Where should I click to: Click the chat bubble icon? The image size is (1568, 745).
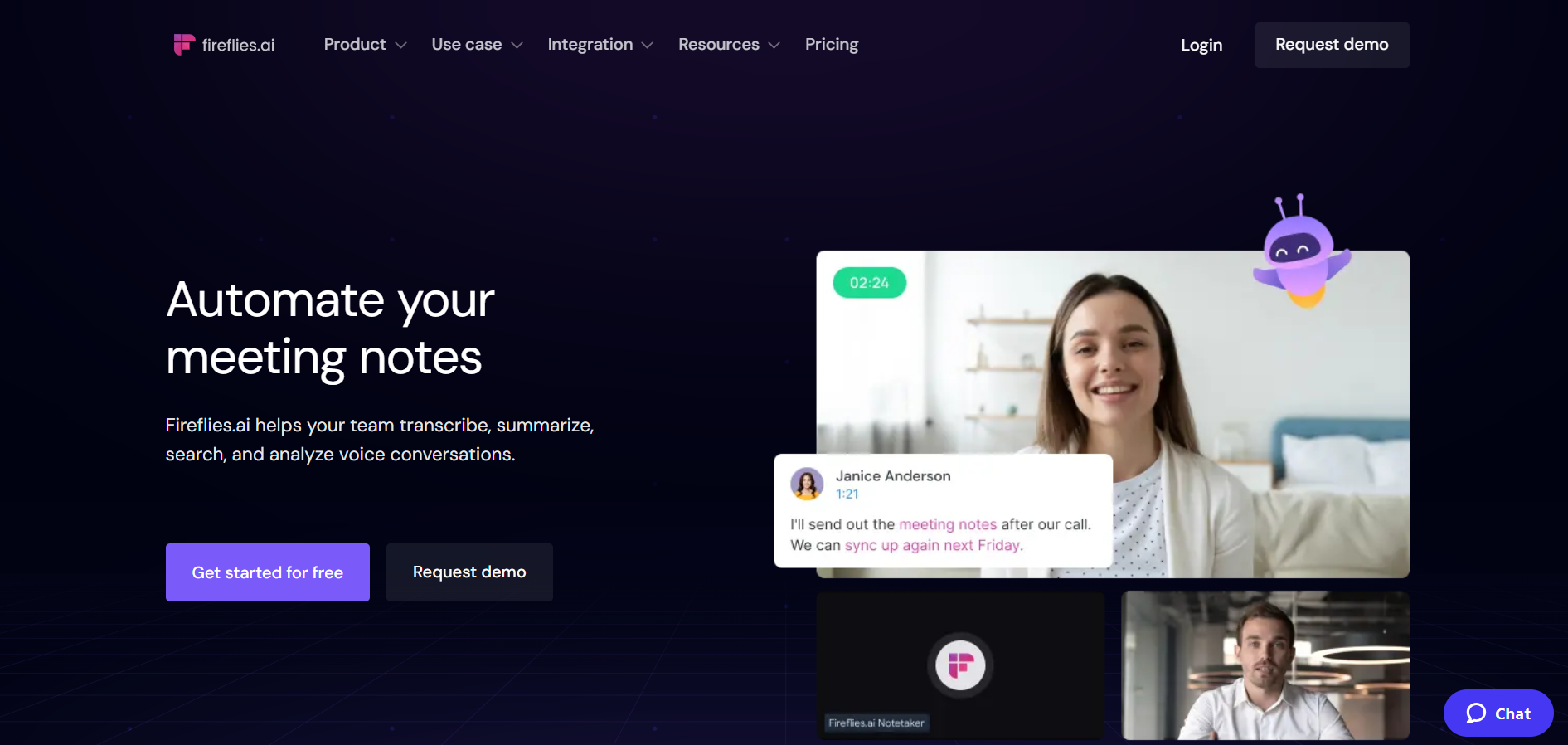tap(1476, 713)
